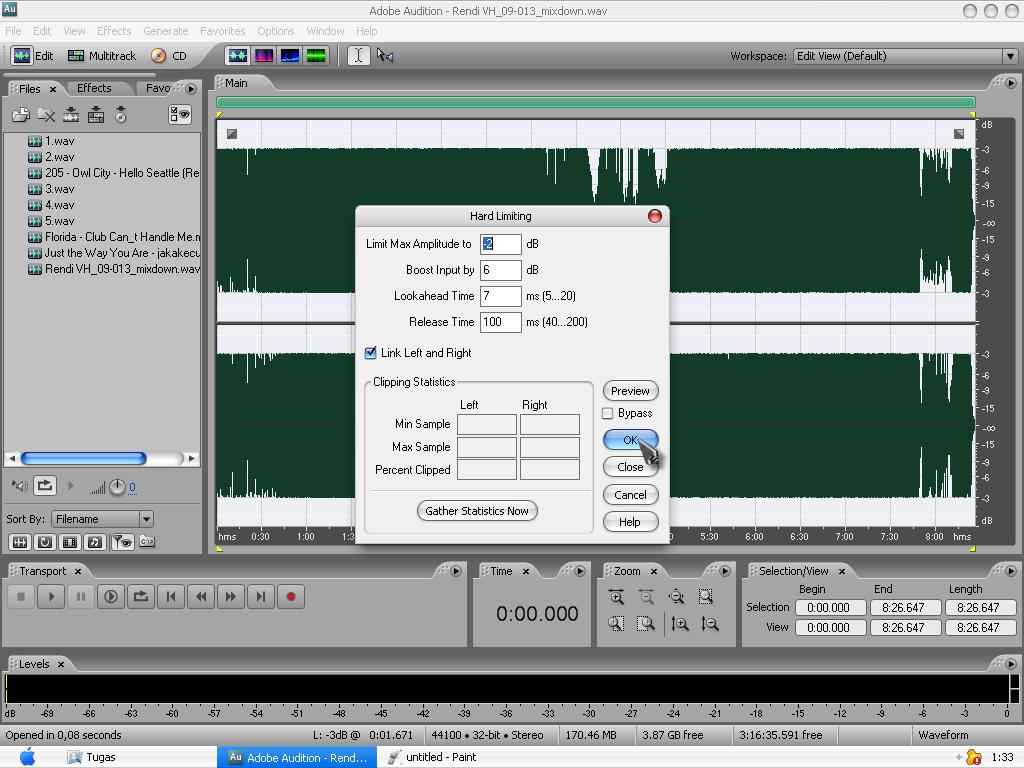This screenshot has height=768, width=1024.
Task: Toggle show MIDI files filter button
Action: point(95,542)
